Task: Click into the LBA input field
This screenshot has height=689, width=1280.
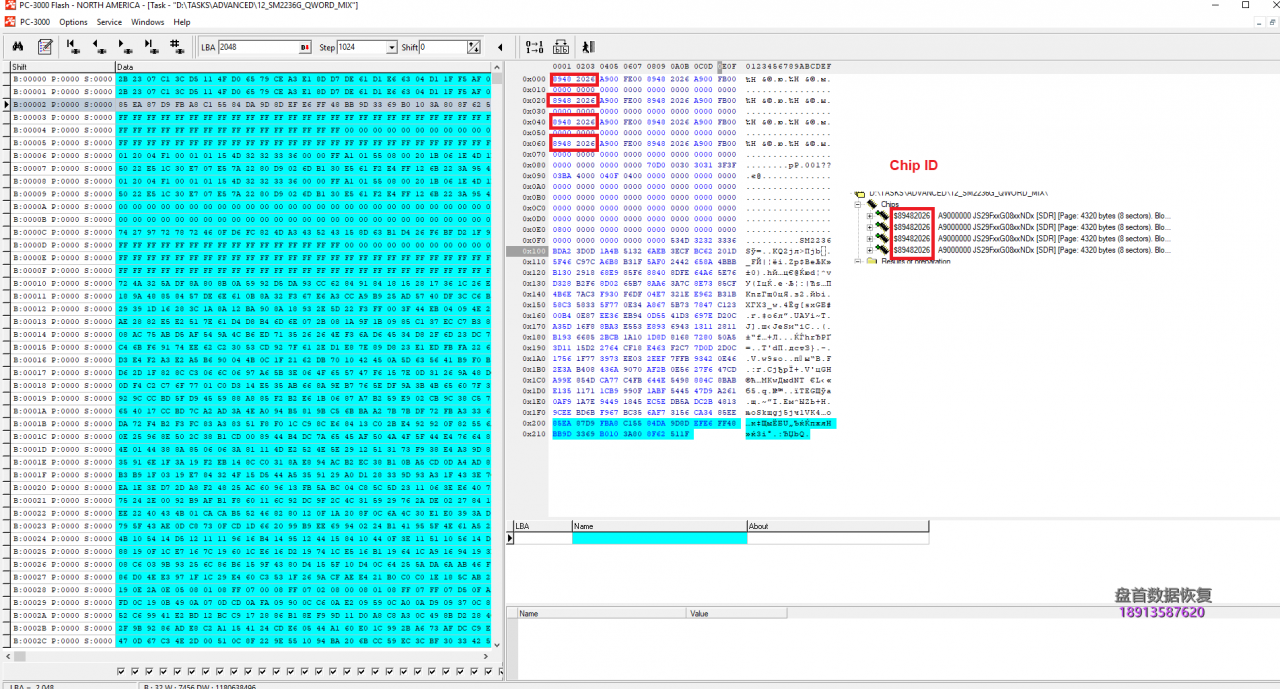Action: (x=256, y=47)
